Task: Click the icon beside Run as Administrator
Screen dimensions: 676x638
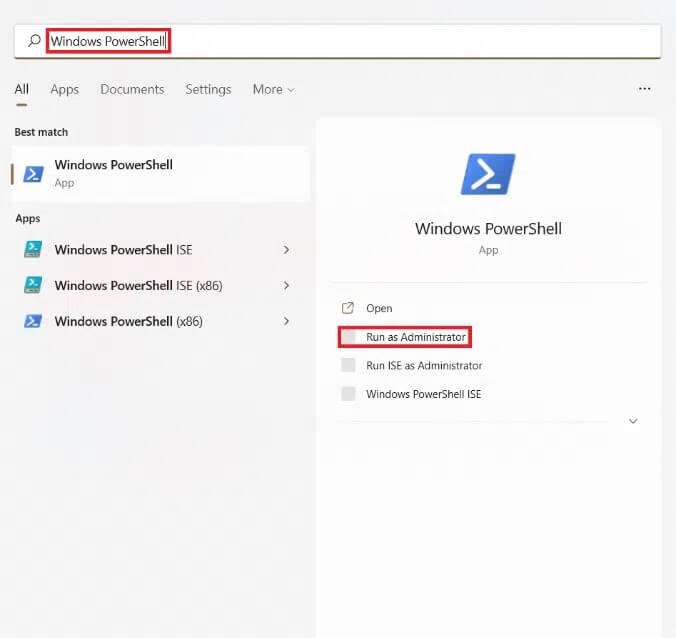Action: click(x=348, y=337)
